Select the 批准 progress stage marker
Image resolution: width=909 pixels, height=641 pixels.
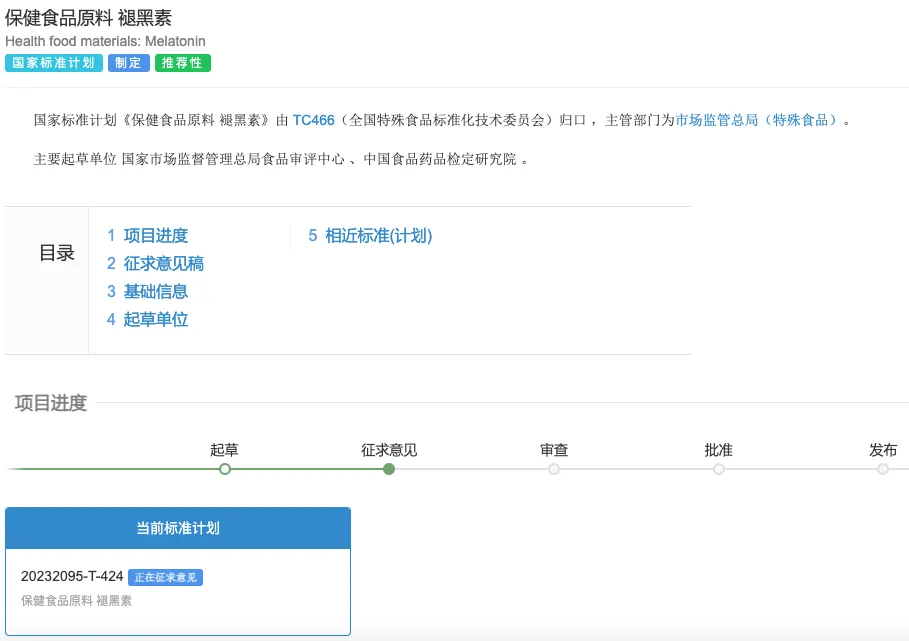pyautogui.click(x=718, y=469)
